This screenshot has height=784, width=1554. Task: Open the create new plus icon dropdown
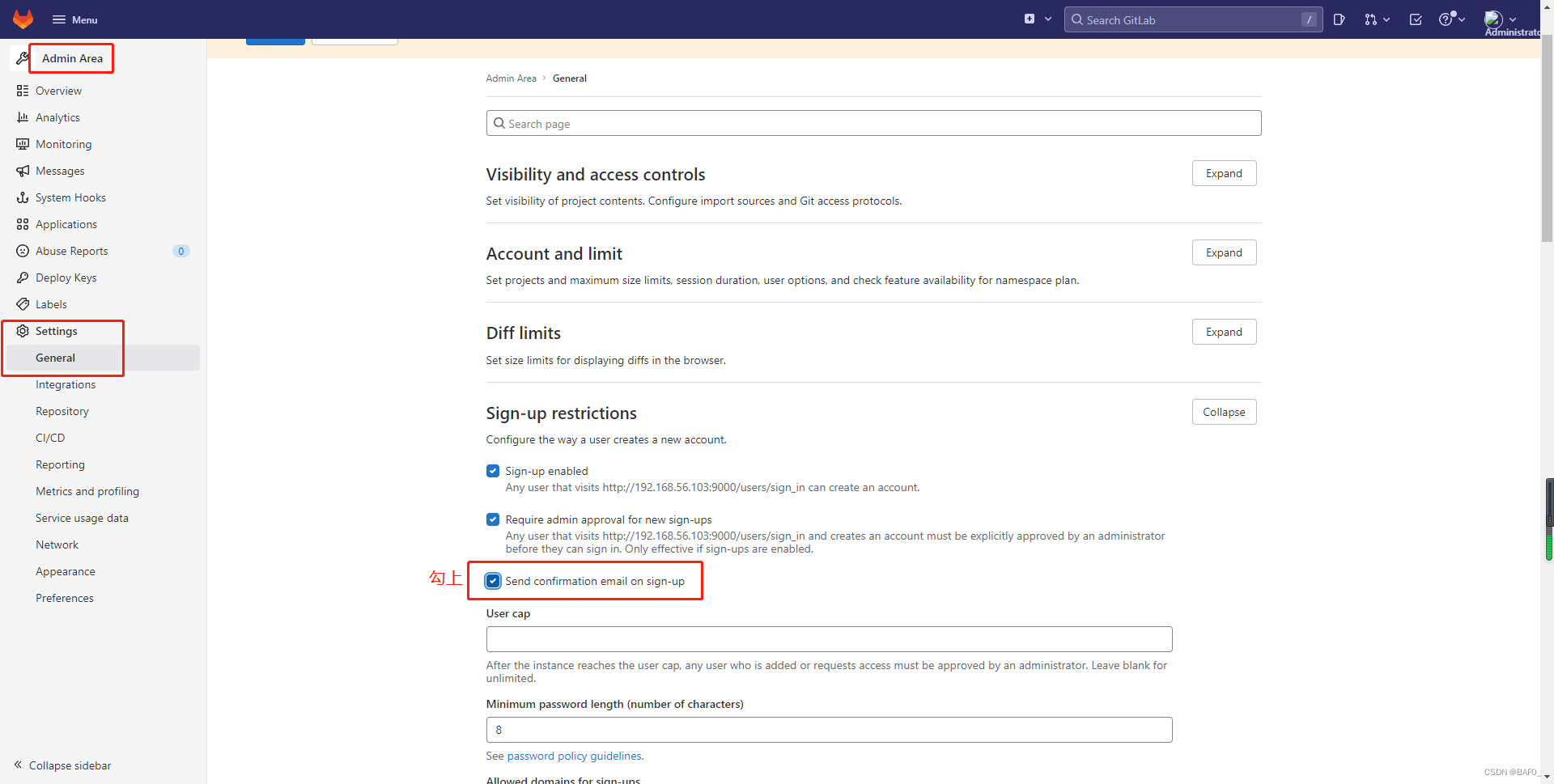[x=1038, y=19]
